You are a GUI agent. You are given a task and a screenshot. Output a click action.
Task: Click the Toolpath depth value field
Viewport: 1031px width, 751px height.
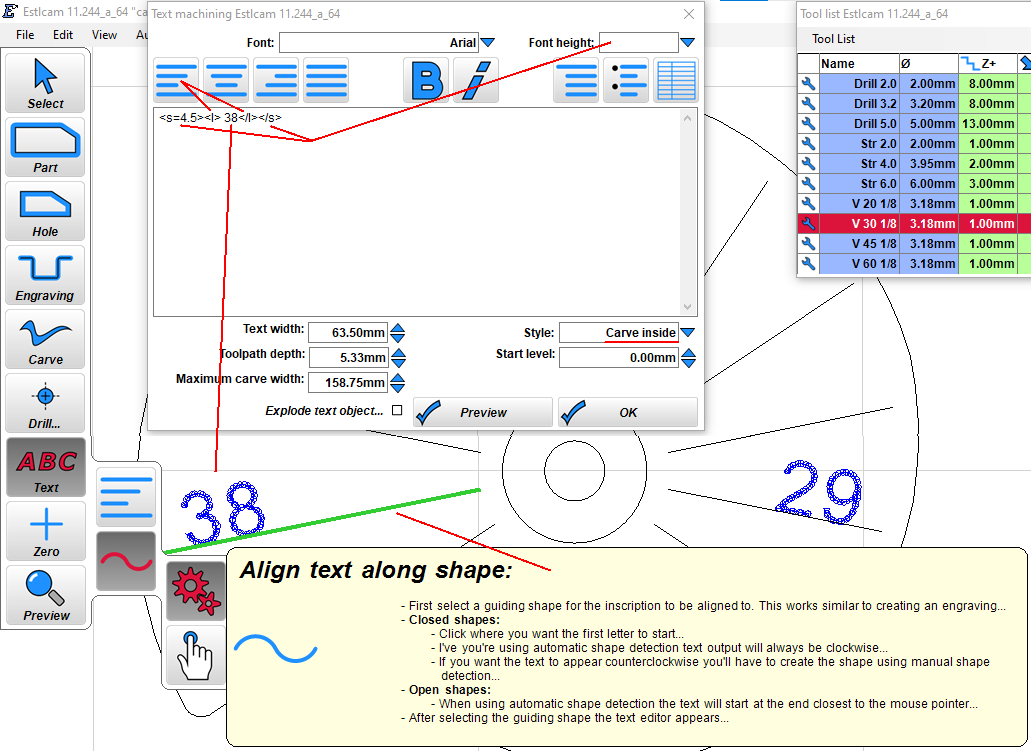point(348,358)
